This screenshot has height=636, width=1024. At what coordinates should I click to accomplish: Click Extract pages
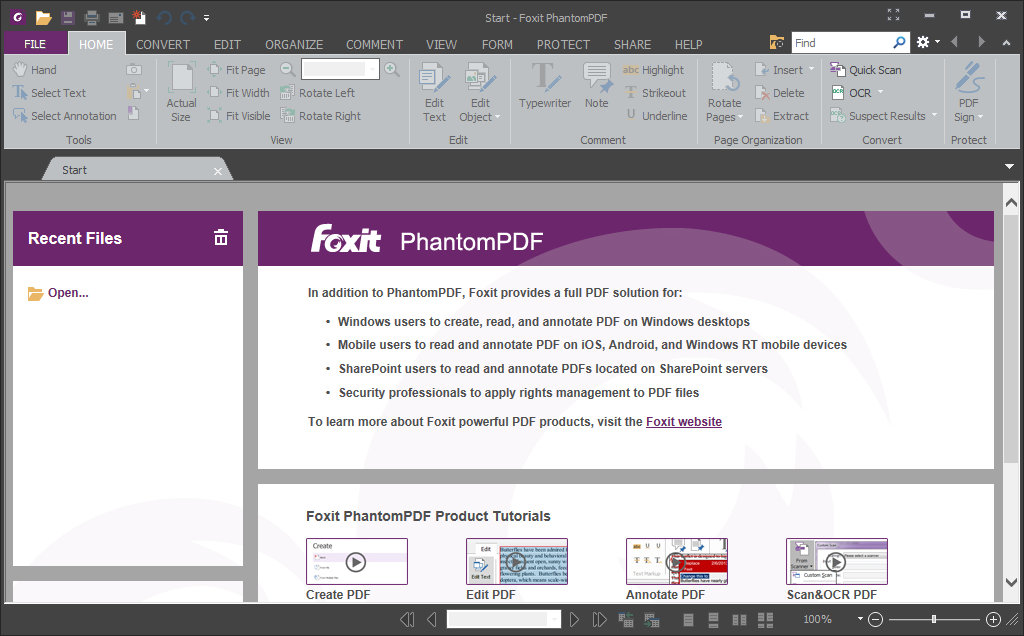click(782, 116)
